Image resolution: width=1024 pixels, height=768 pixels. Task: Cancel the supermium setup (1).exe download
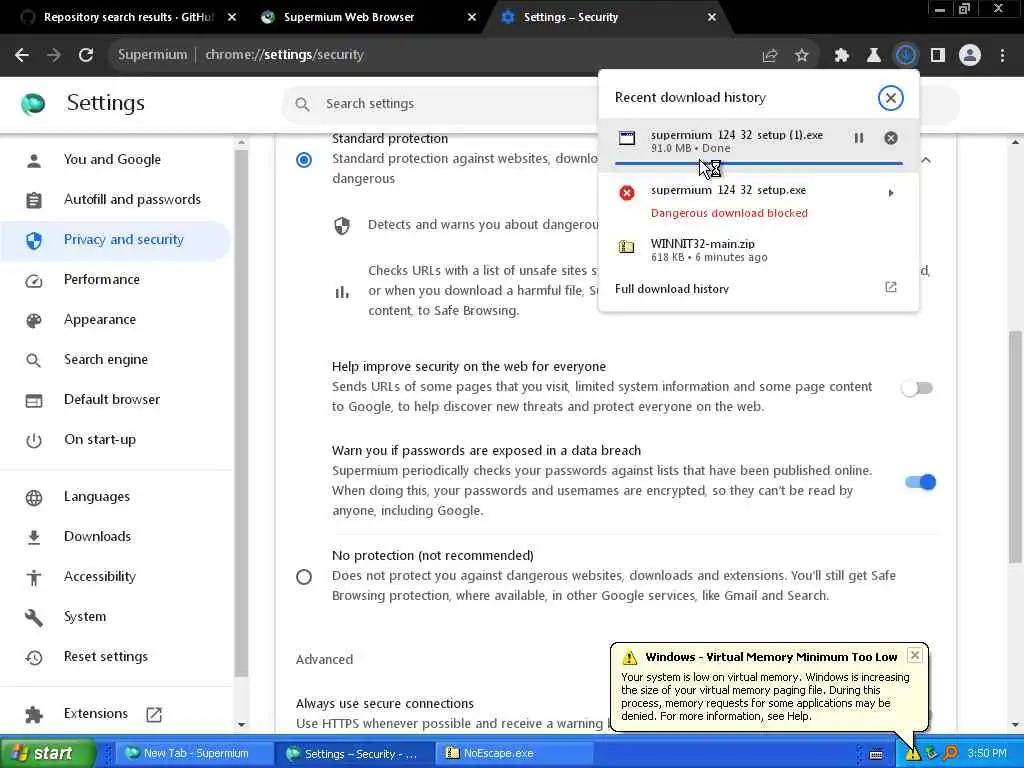pos(891,138)
